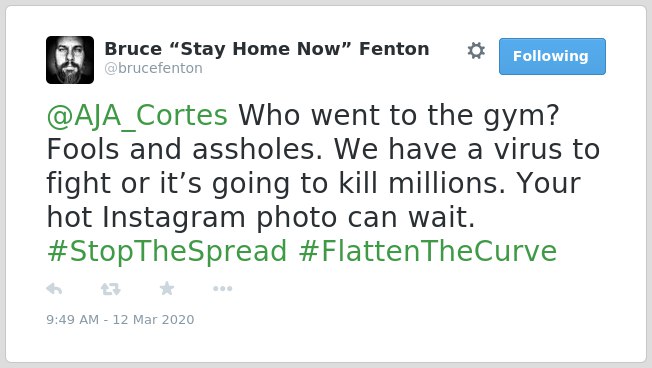Reply to the tweet with the arrow icon
Screen dimensions: 652x368
54,289
